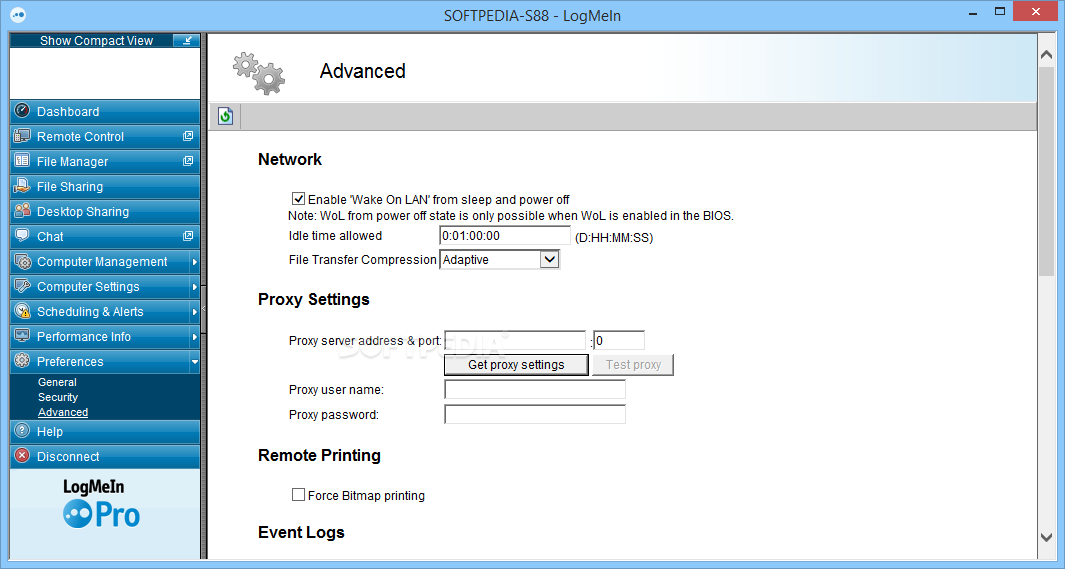Select Advanced preferences item

coord(63,412)
